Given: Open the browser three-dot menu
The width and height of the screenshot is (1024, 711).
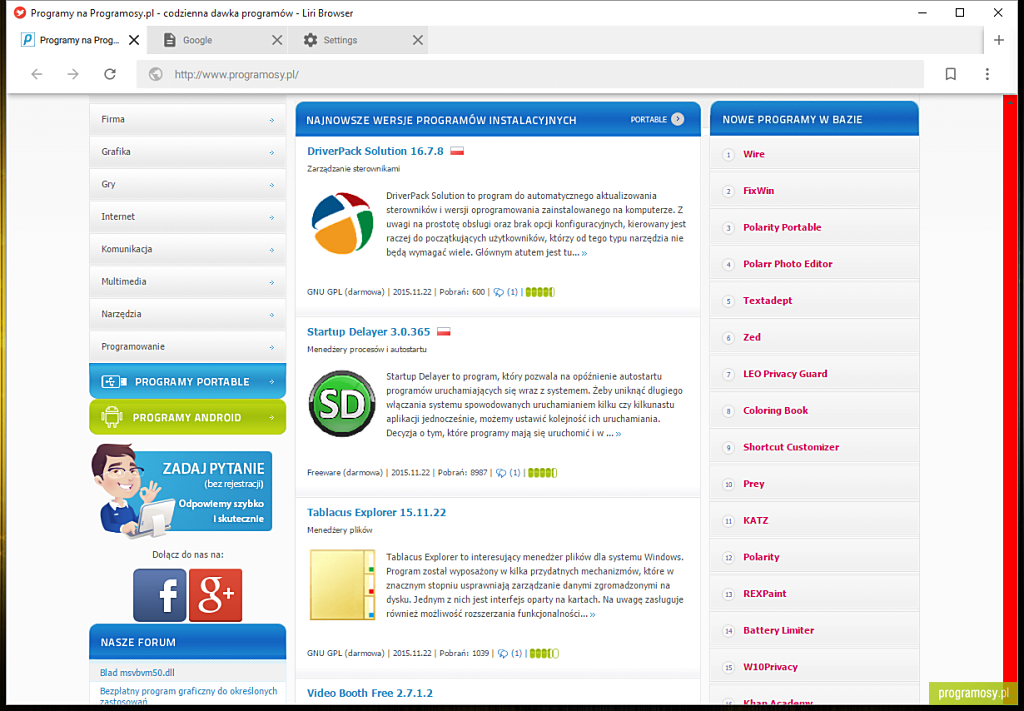Looking at the screenshot, I should point(987,74).
